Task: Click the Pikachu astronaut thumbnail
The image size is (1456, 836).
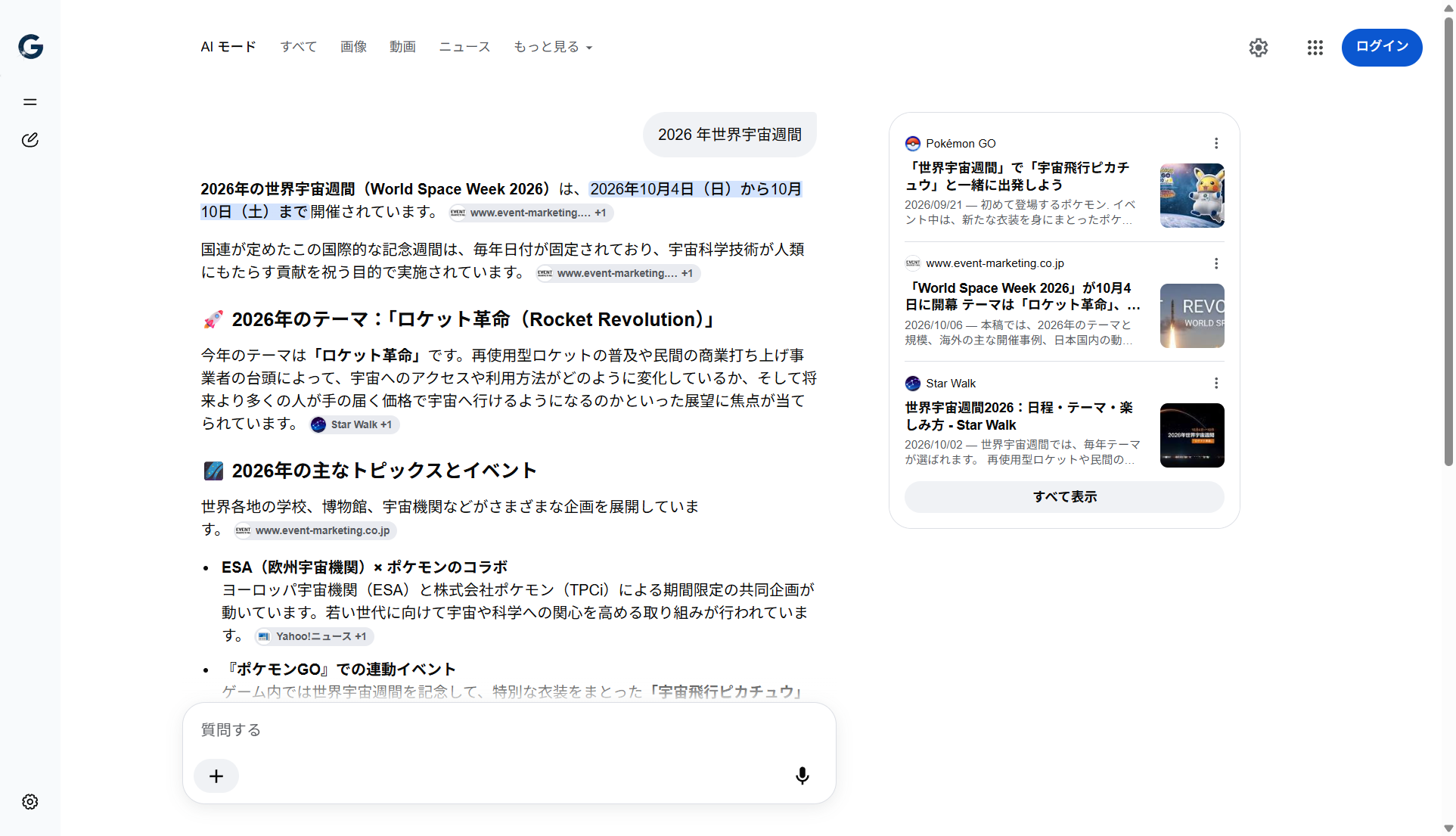Action: point(1192,196)
